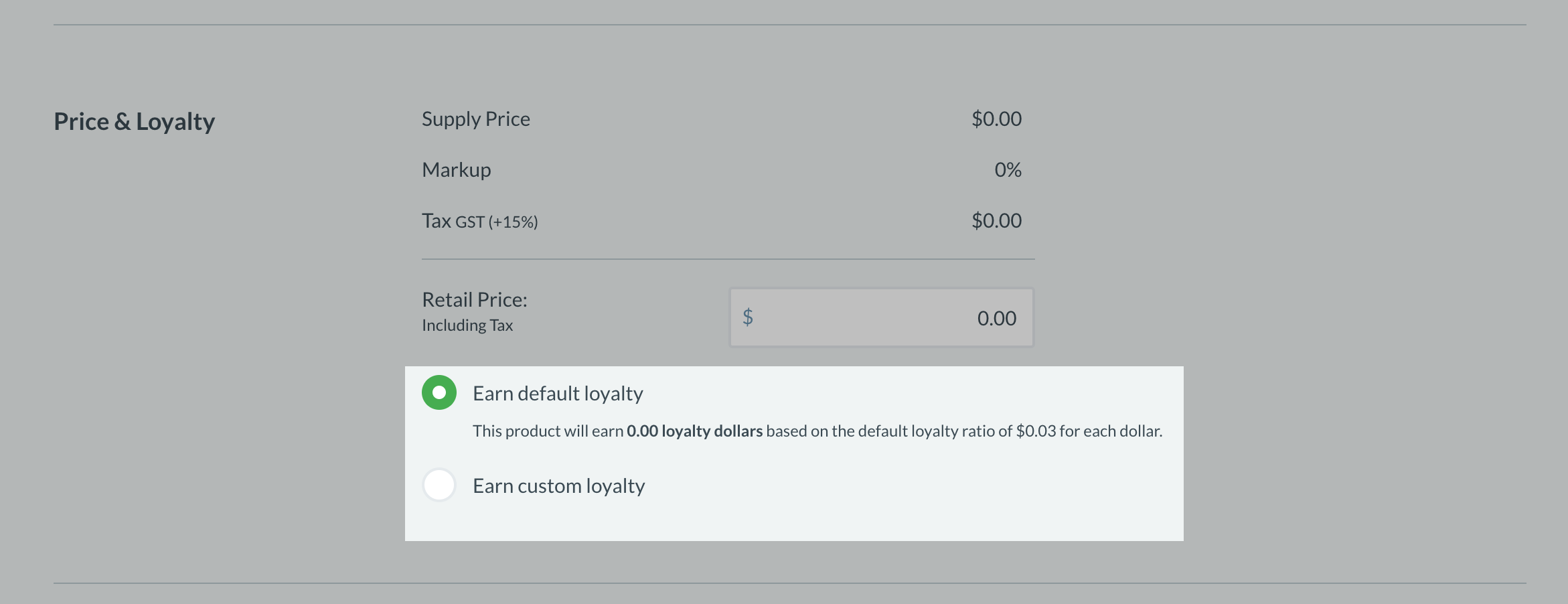
Task: Click the "Tax" label
Action: coord(436,221)
